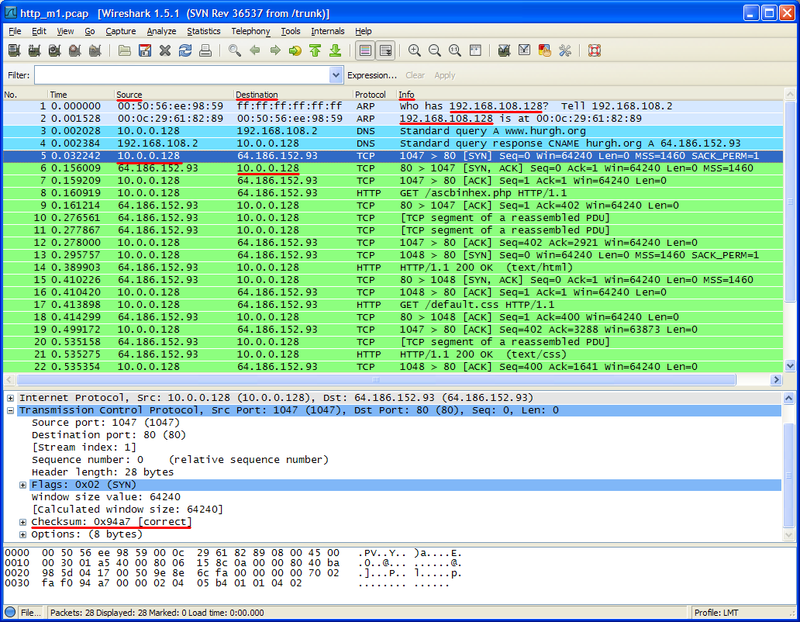Open help with lifebuoy icon
This screenshot has height=622, width=800.
(x=594, y=51)
